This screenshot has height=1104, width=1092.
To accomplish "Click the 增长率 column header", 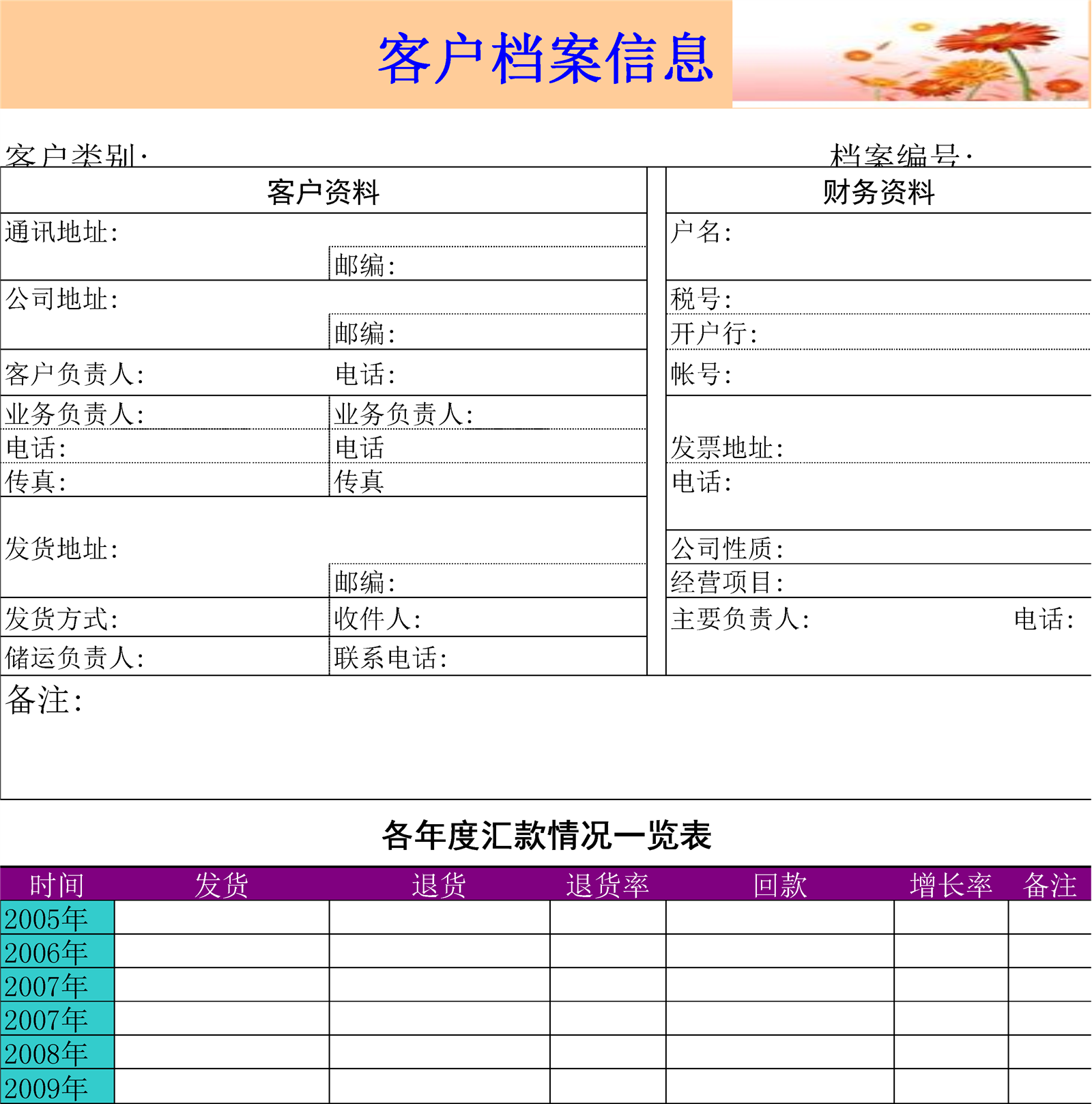I will coord(951,886).
